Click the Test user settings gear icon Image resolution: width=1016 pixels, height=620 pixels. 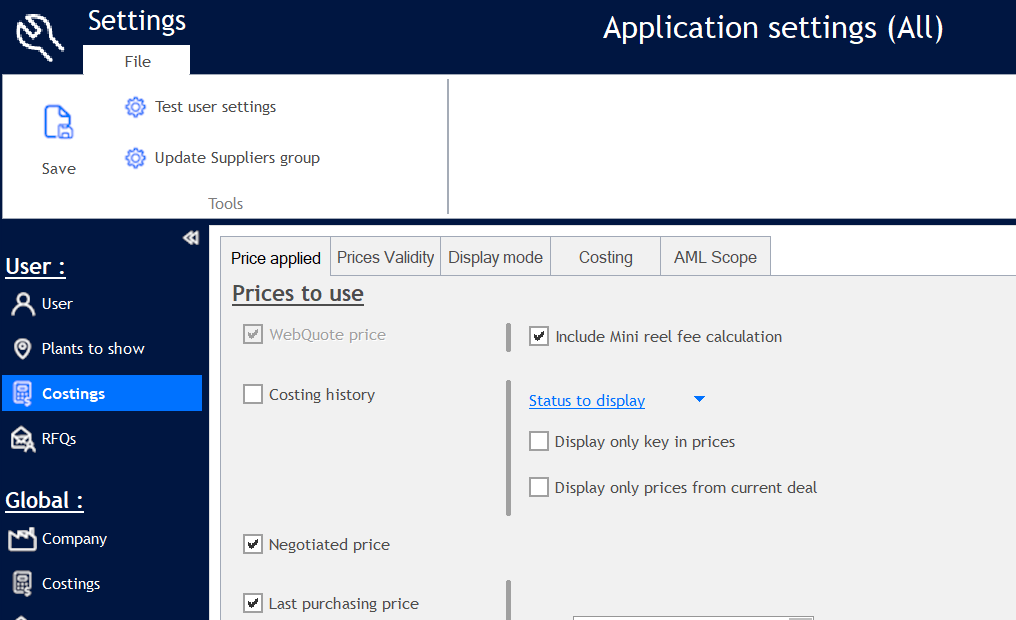(135, 107)
